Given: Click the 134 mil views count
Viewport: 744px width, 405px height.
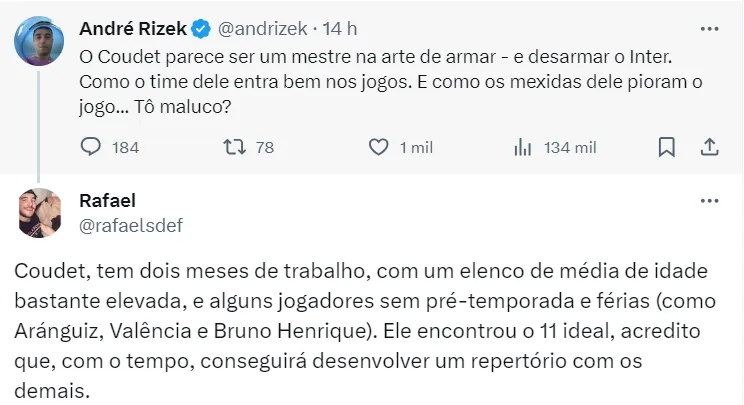Looking at the screenshot, I should coord(570,147).
